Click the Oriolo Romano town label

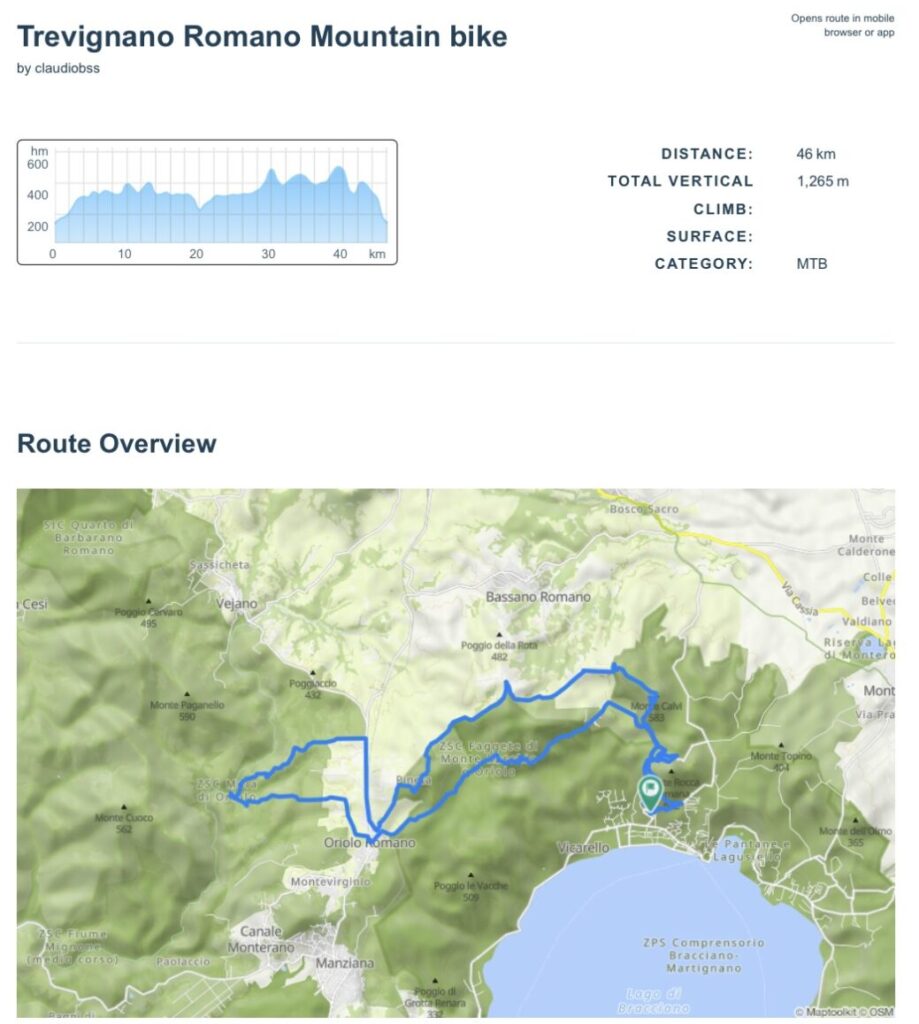(369, 843)
